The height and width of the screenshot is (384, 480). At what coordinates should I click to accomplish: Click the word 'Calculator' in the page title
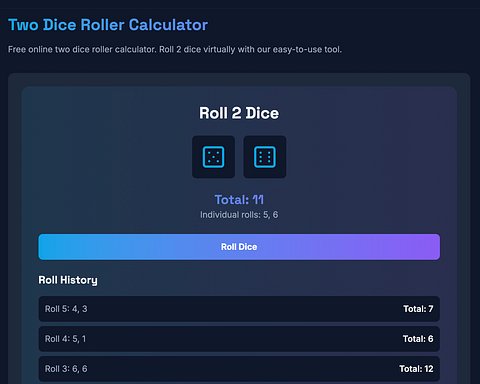[x=168, y=25]
